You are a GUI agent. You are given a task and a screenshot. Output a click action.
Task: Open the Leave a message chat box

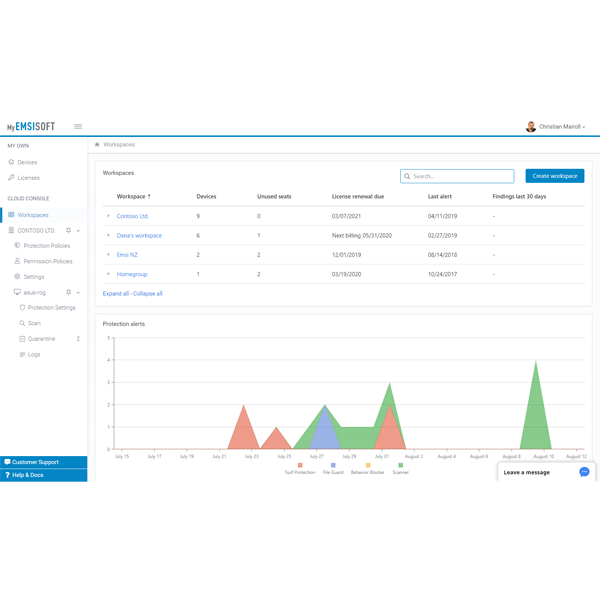tap(546, 472)
